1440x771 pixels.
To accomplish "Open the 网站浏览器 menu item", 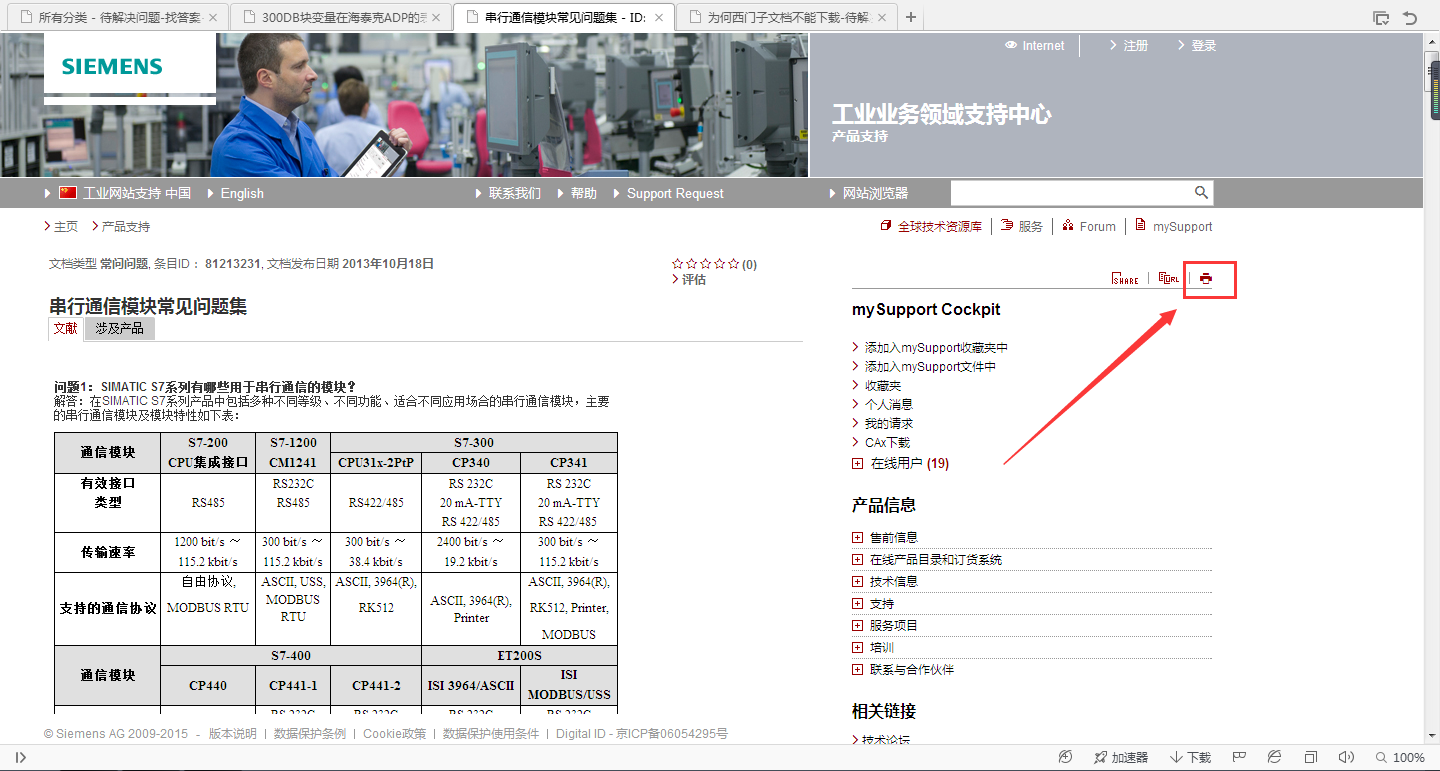I will 876,193.
